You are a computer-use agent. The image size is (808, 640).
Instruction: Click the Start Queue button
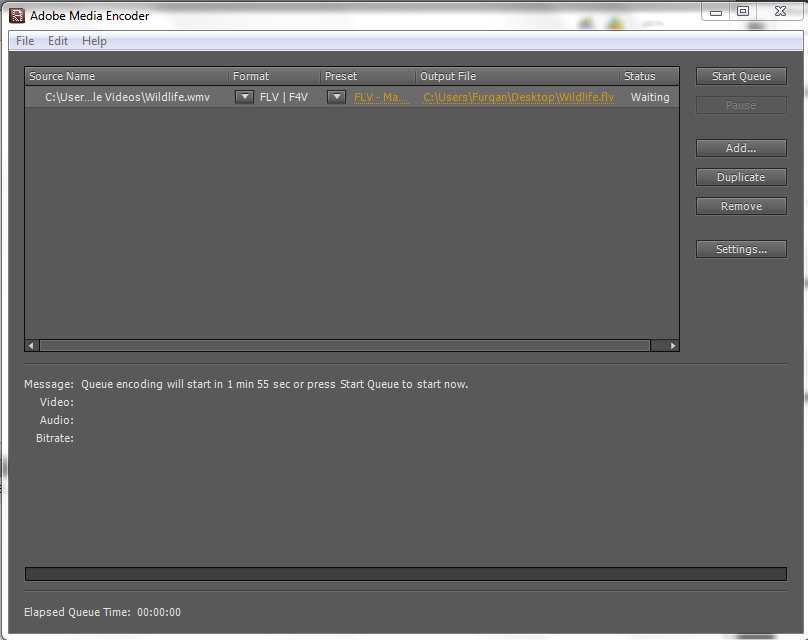coord(741,76)
